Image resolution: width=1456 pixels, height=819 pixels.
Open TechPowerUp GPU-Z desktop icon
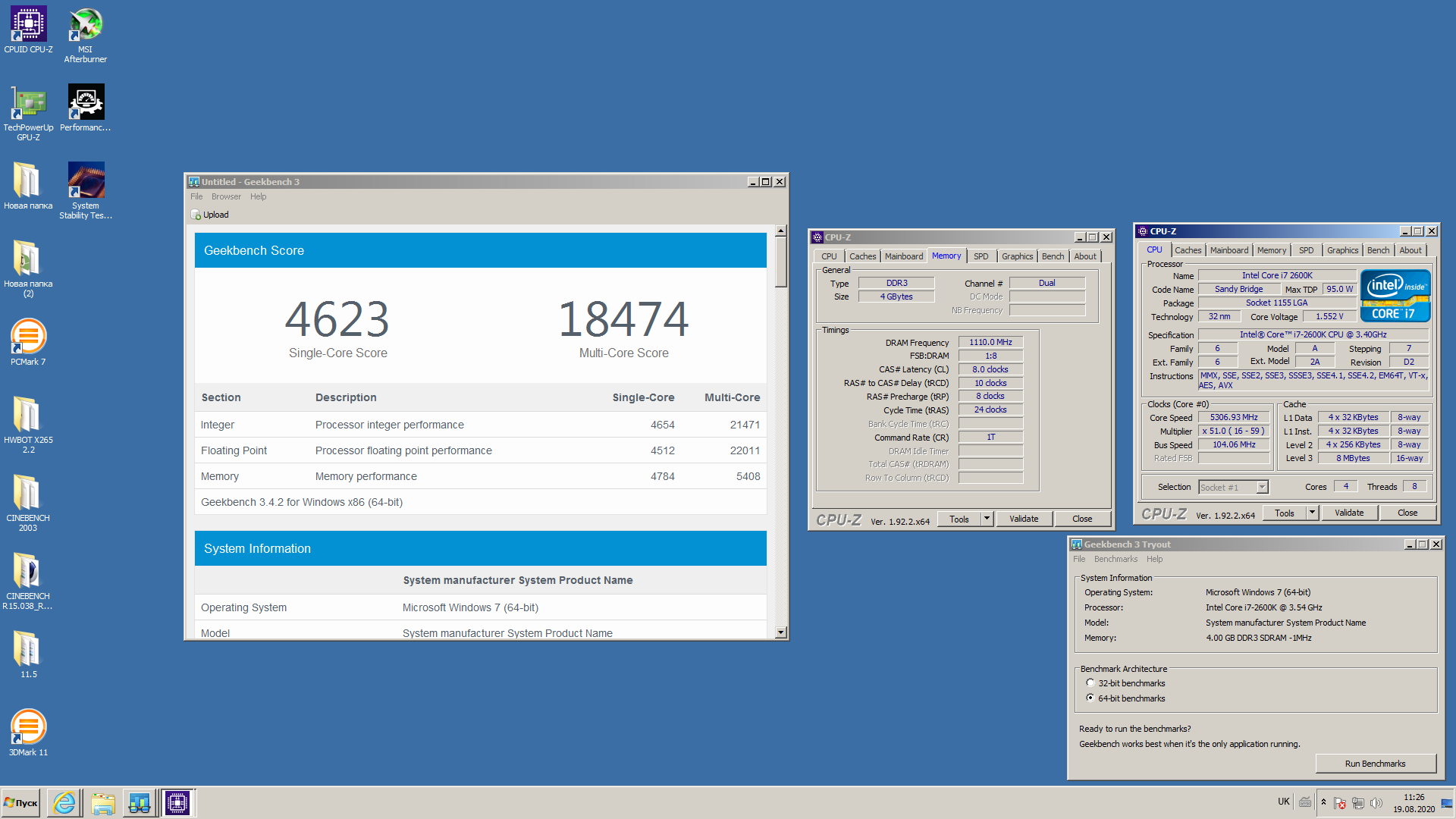pos(28,114)
